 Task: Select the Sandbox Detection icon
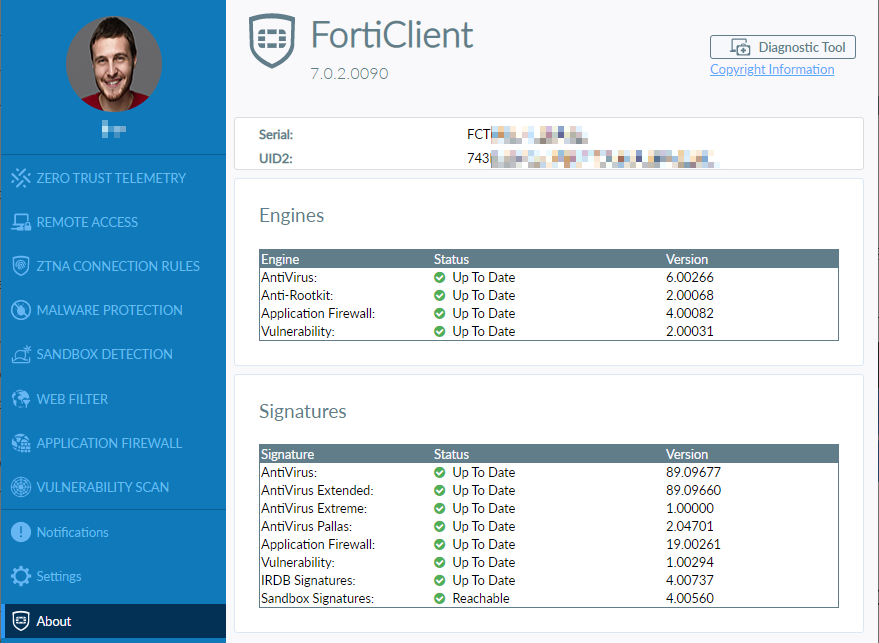[23, 354]
